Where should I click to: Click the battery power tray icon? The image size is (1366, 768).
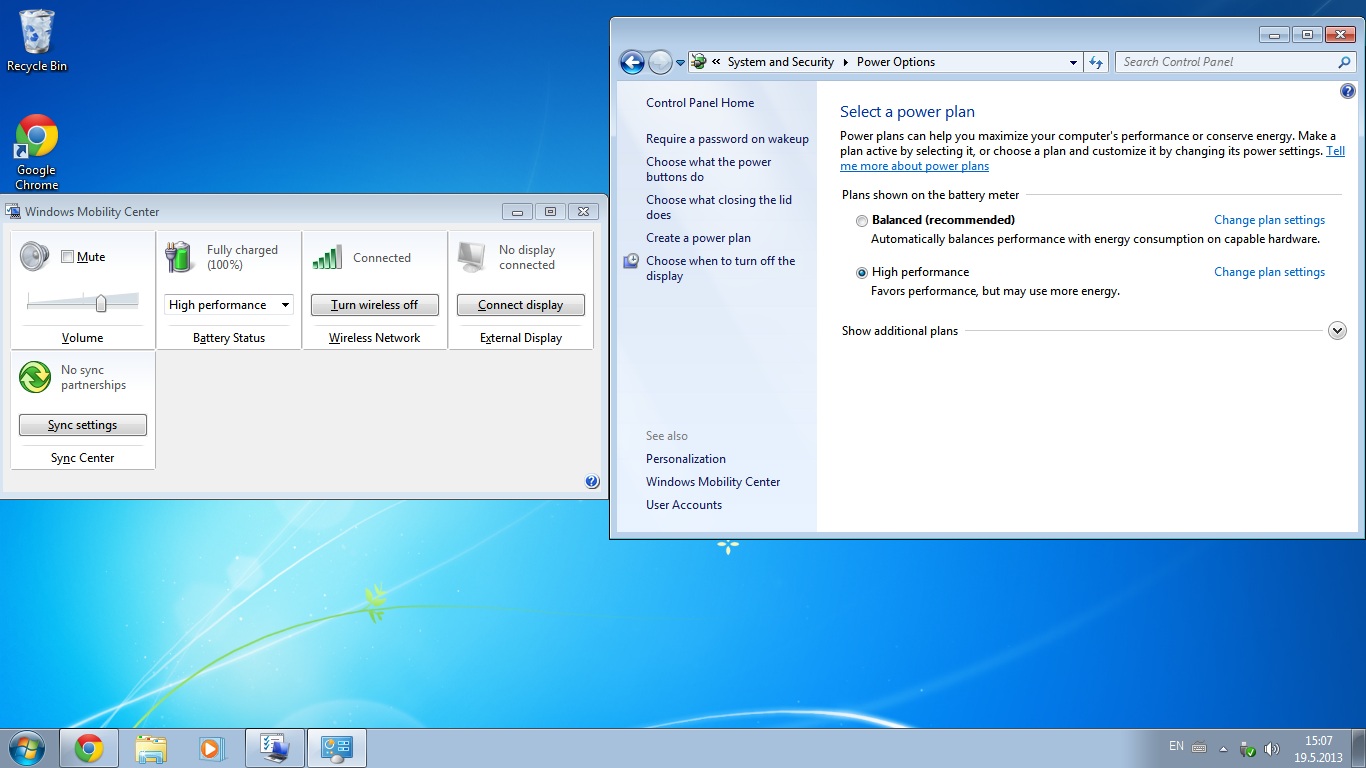tap(1247, 748)
